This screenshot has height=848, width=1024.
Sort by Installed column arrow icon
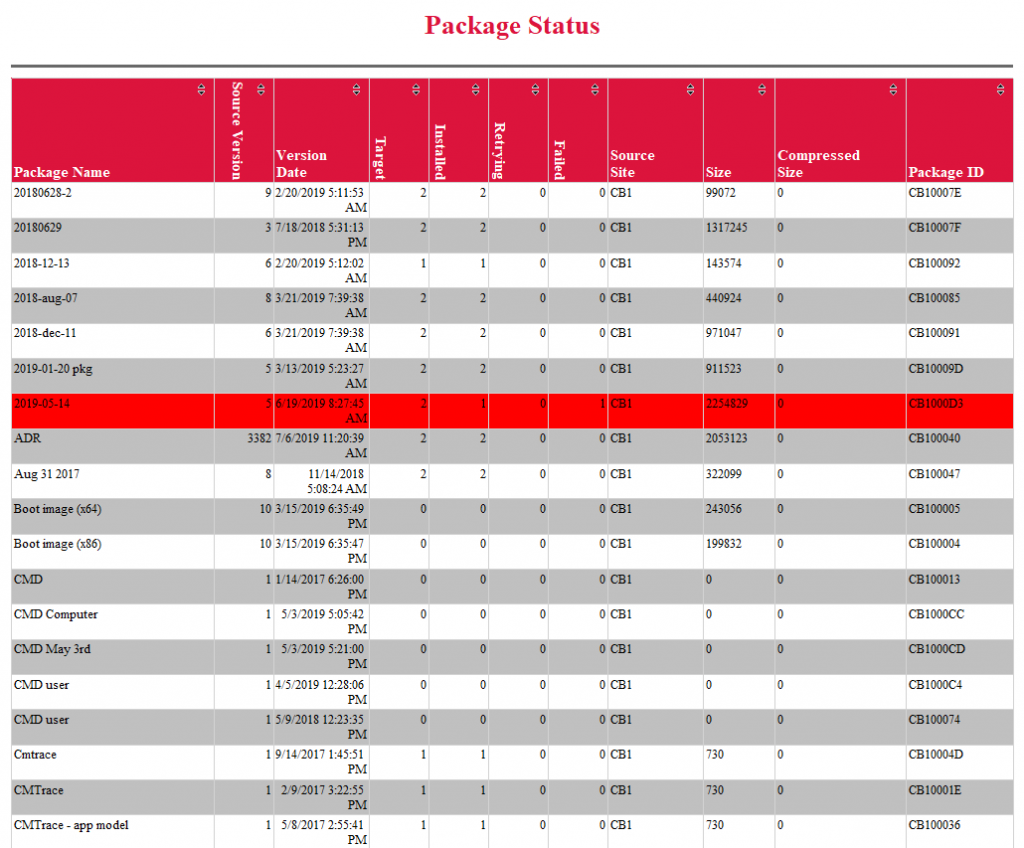[x=475, y=90]
